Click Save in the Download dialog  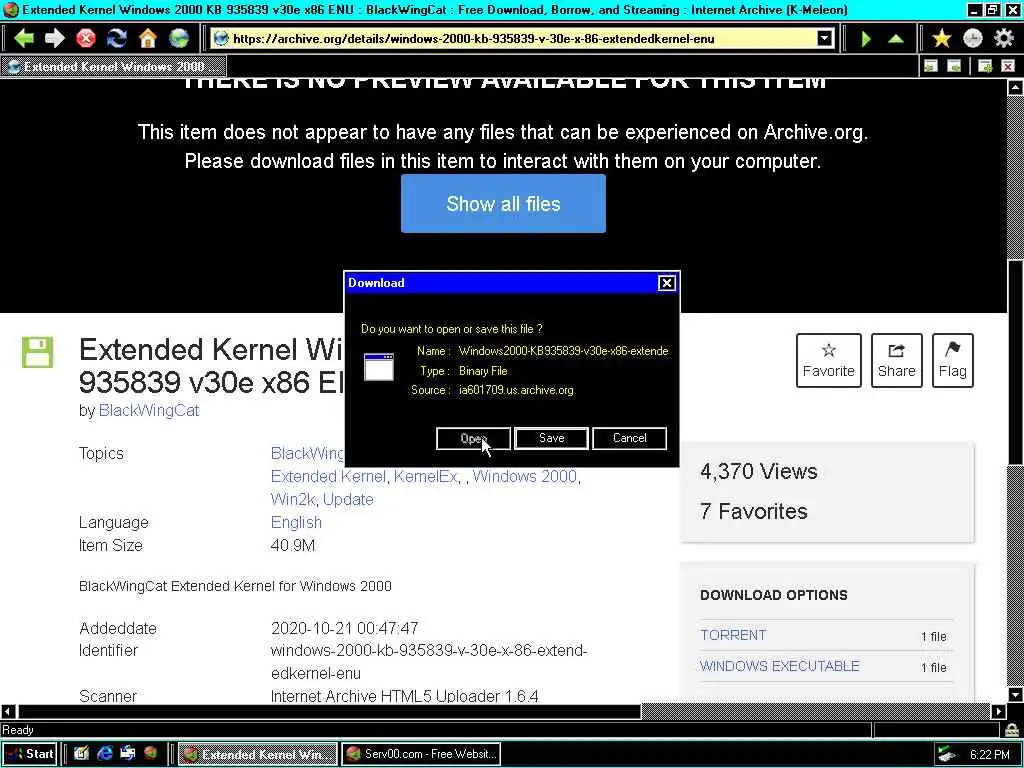(x=551, y=438)
